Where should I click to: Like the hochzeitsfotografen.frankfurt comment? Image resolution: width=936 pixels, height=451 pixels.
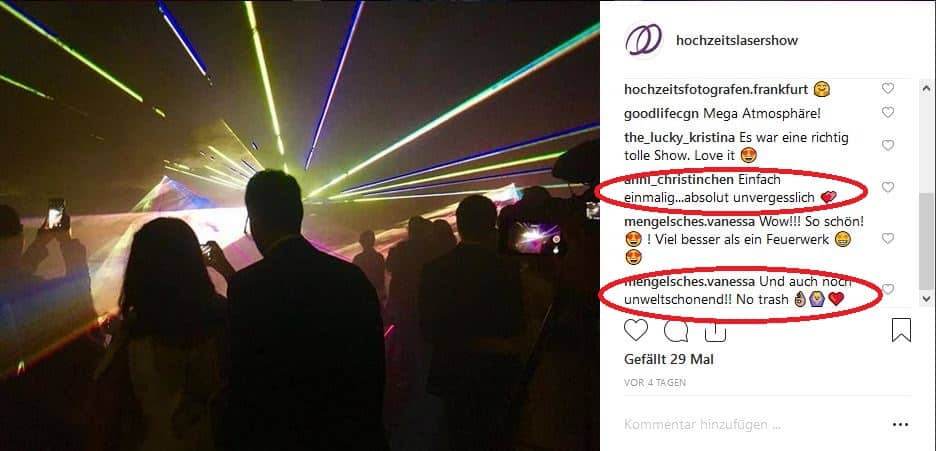point(888,88)
